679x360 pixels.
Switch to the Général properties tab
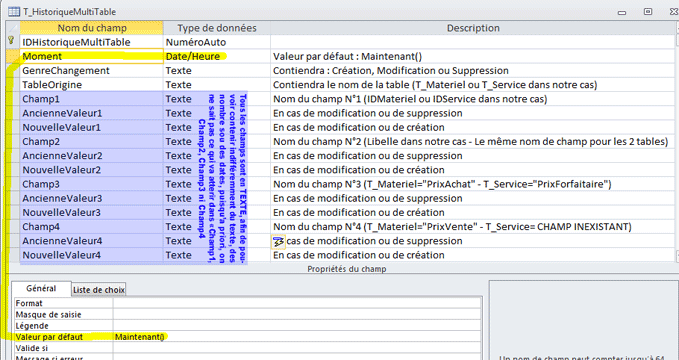point(41,289)
